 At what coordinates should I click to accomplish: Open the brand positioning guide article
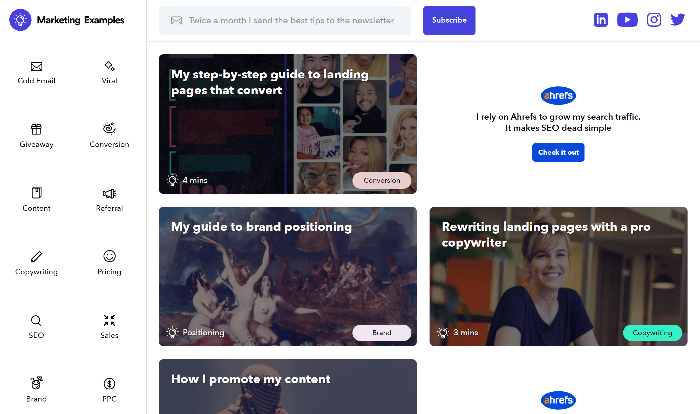click(x=262, y=227)
